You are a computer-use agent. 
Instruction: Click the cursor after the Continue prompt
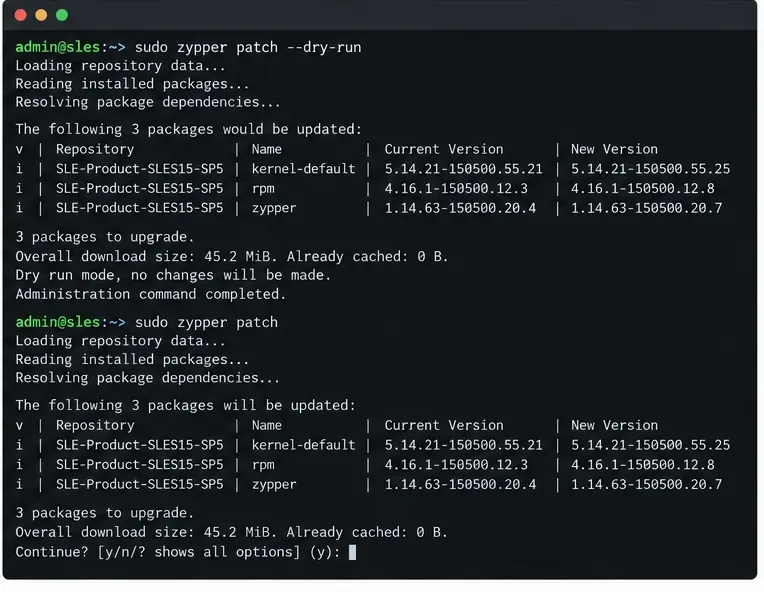click(x=353, y=552)
